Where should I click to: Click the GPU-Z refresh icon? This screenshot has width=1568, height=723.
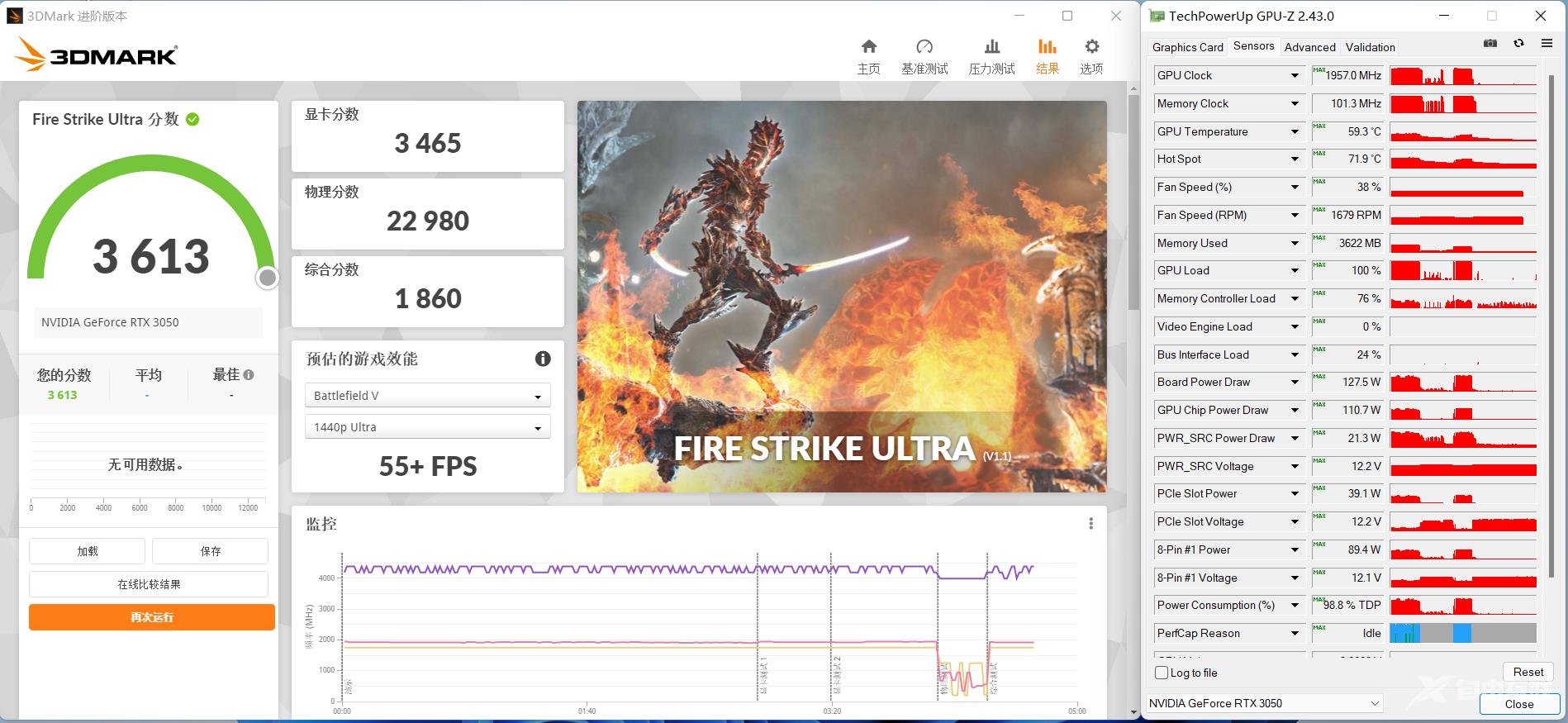(1518, 44)
